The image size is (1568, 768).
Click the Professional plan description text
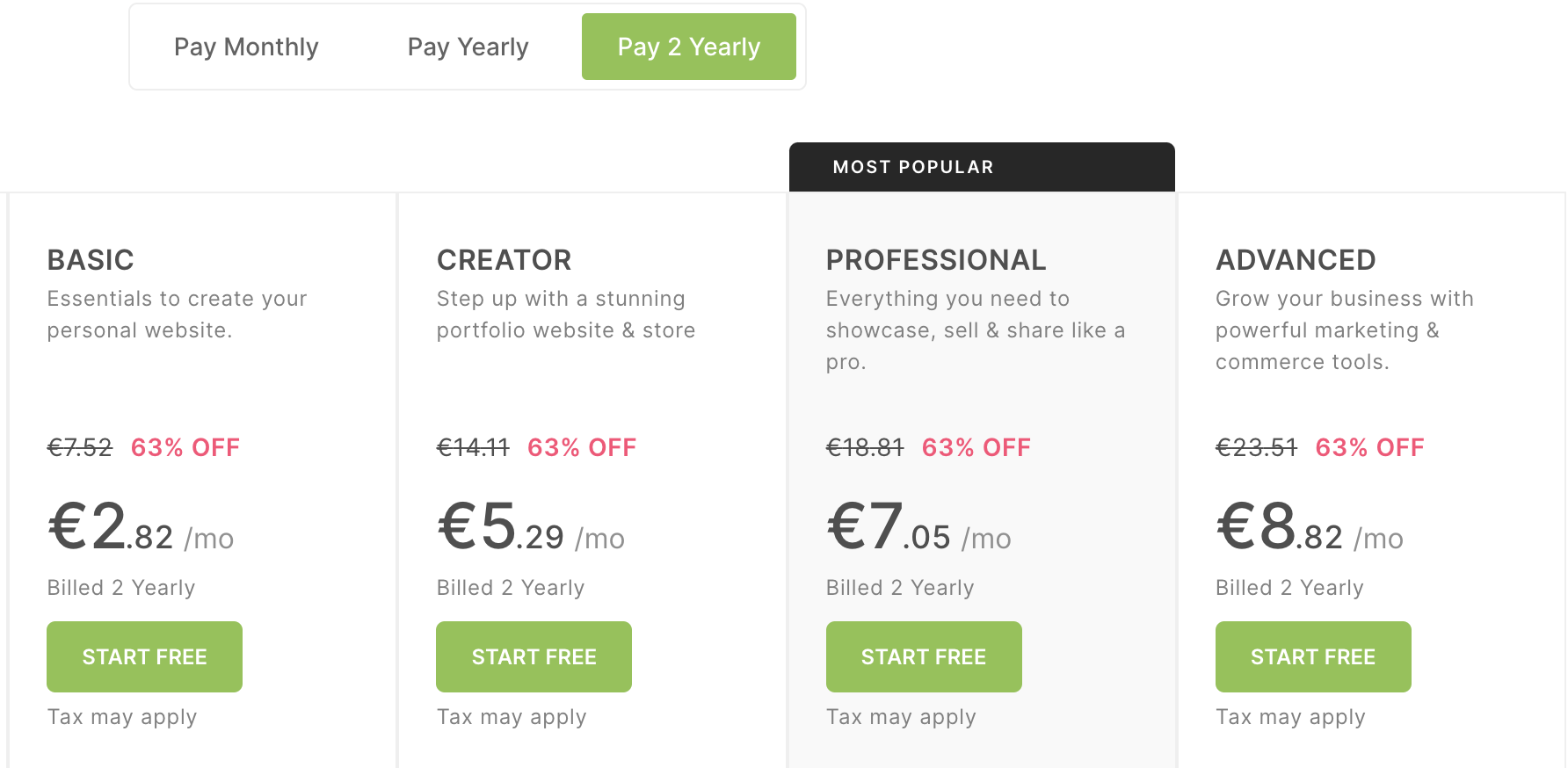(975, 330)
